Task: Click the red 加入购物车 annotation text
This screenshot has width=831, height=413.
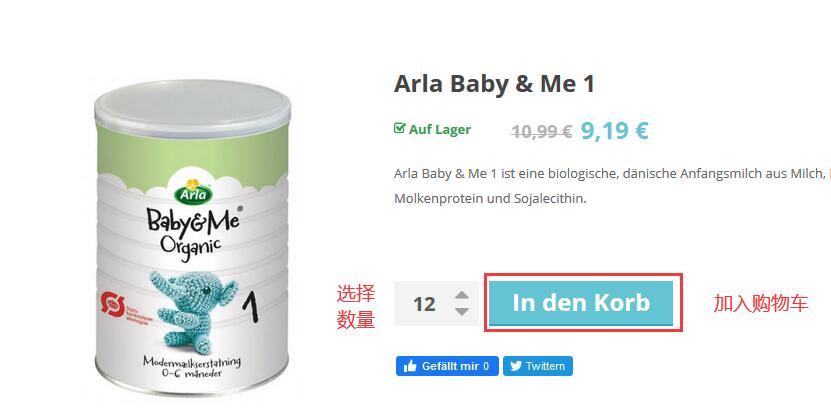Action: coord(761,303)
